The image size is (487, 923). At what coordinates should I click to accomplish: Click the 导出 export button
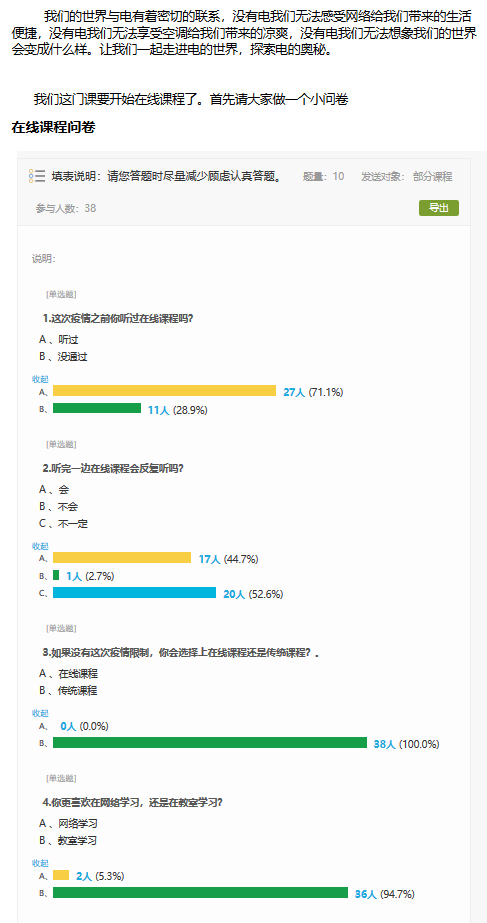(x=439, y=208)
